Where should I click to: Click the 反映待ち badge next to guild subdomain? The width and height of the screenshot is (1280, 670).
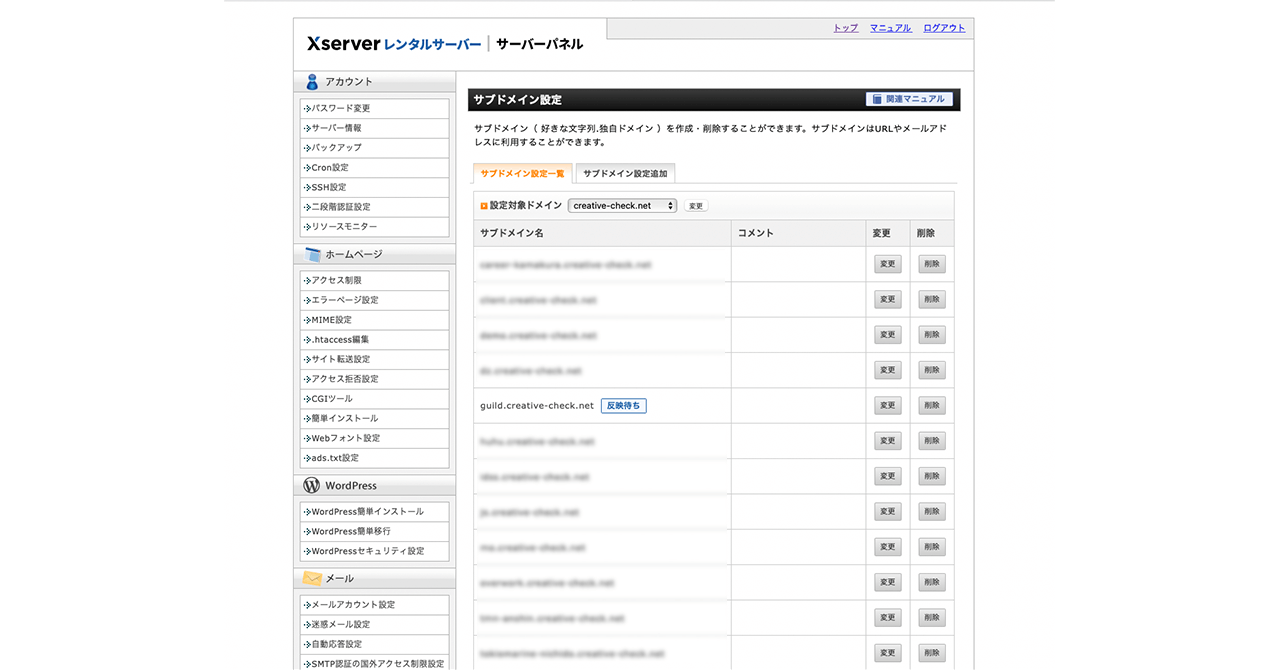[x=623, y=406]
